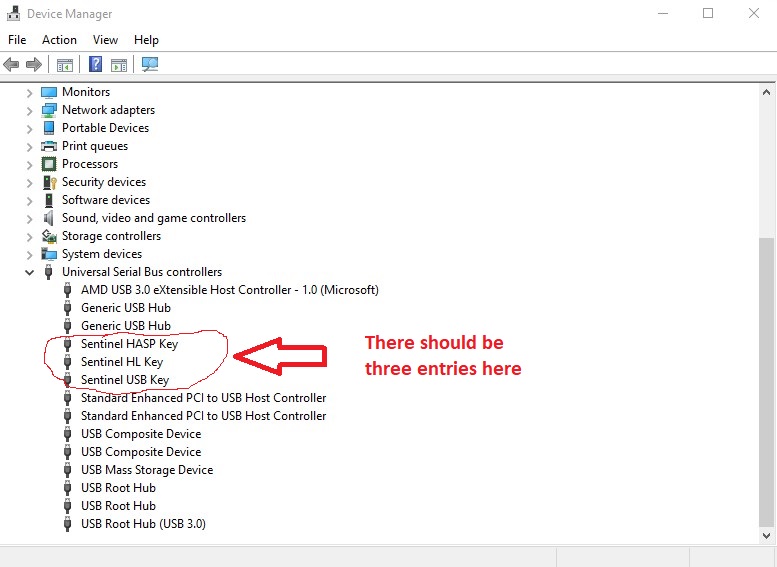Click the Portable Devices category icon
This screenshot has height=567, width=777.
pos(49,128)
